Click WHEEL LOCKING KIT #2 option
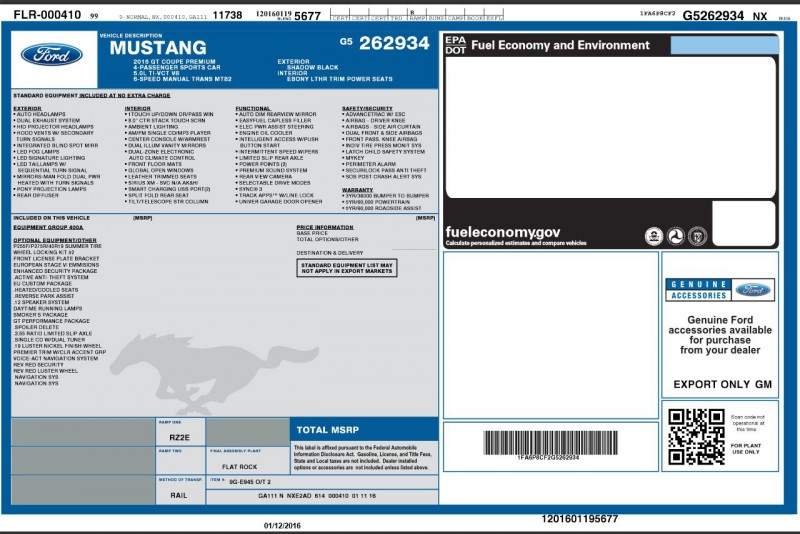800x534 pixels. point(43,252)
